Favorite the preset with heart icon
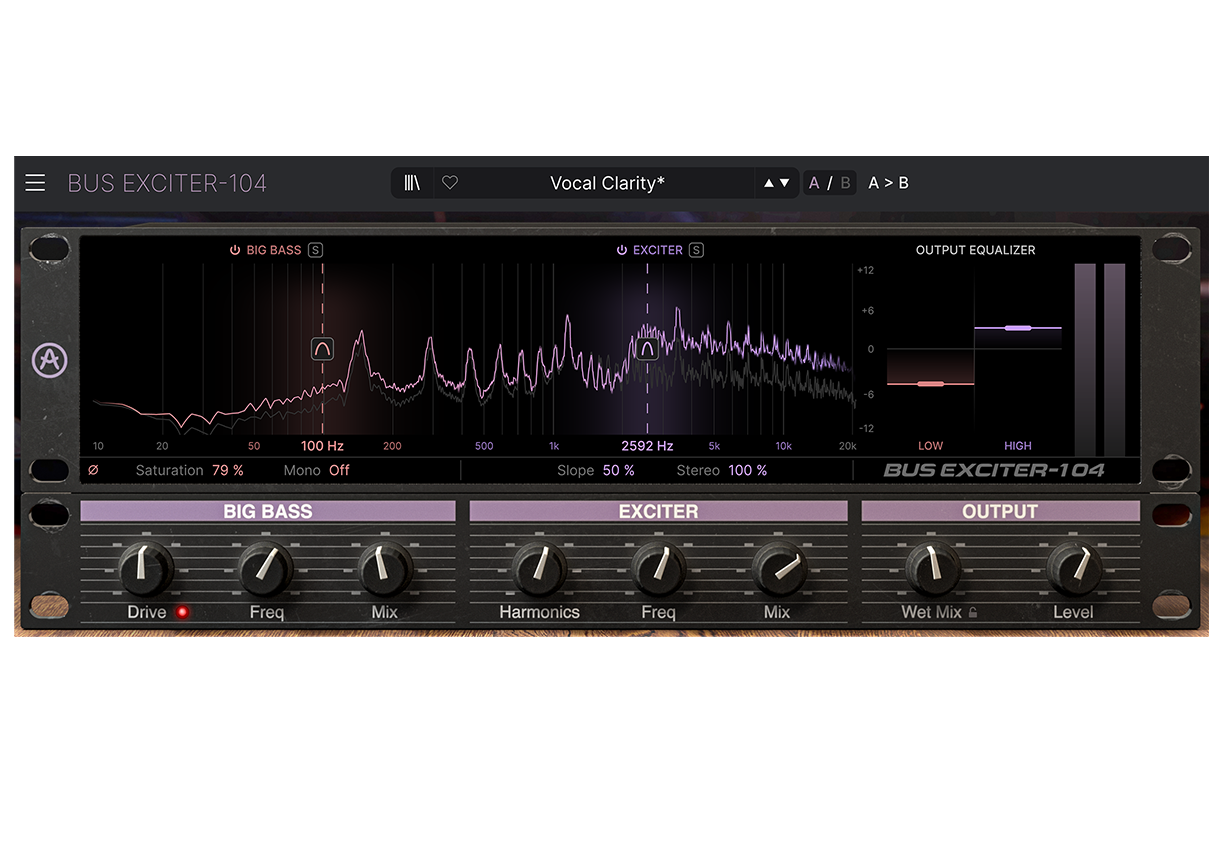1209x843 pixels. 450,183
